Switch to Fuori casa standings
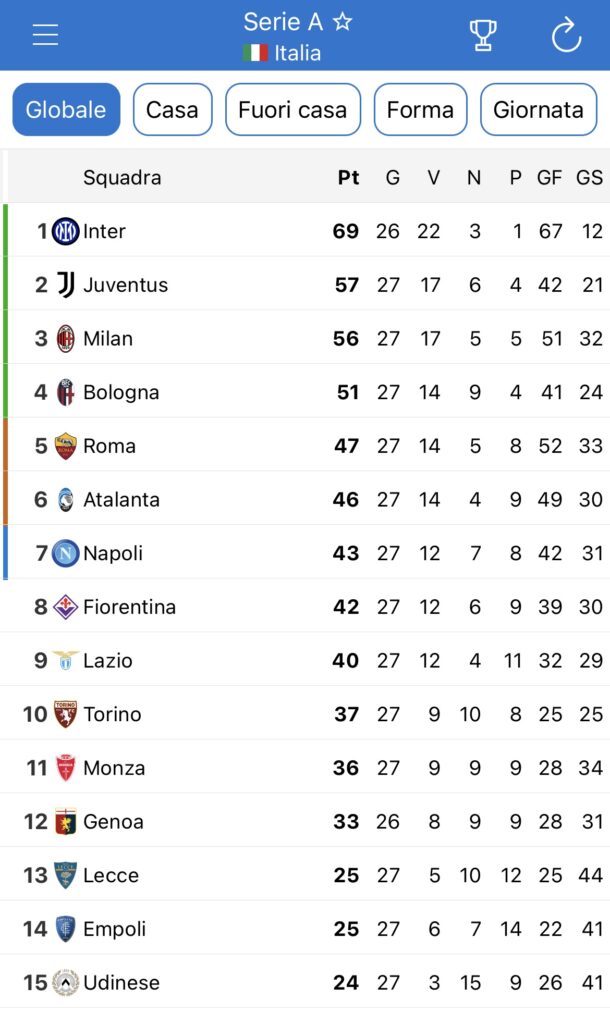 click(293, 109)
